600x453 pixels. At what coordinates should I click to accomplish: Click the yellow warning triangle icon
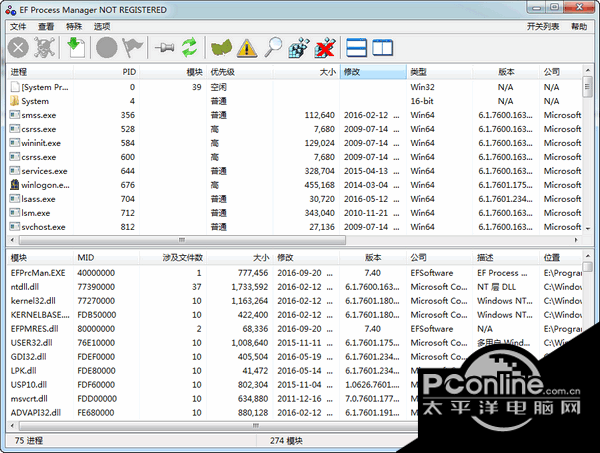247,48
